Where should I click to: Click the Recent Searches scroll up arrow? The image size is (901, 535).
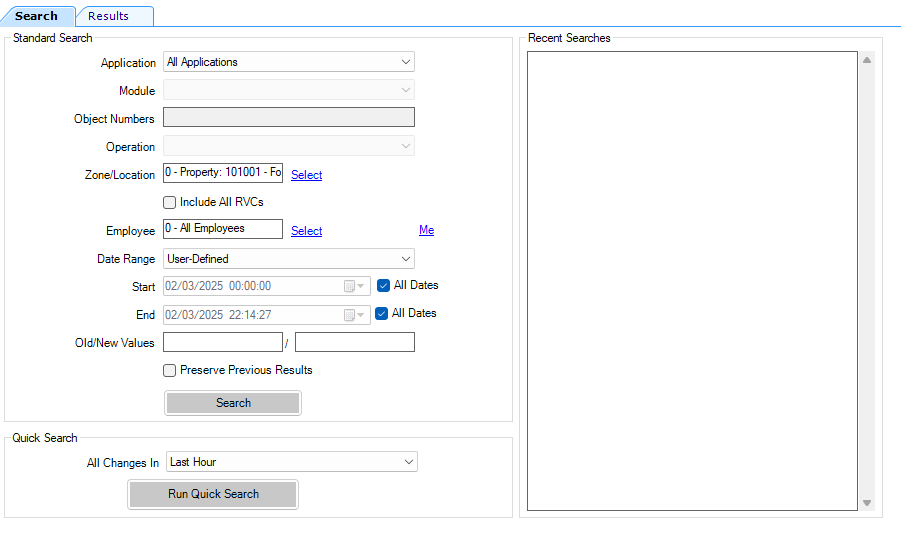tap(867, 60)
